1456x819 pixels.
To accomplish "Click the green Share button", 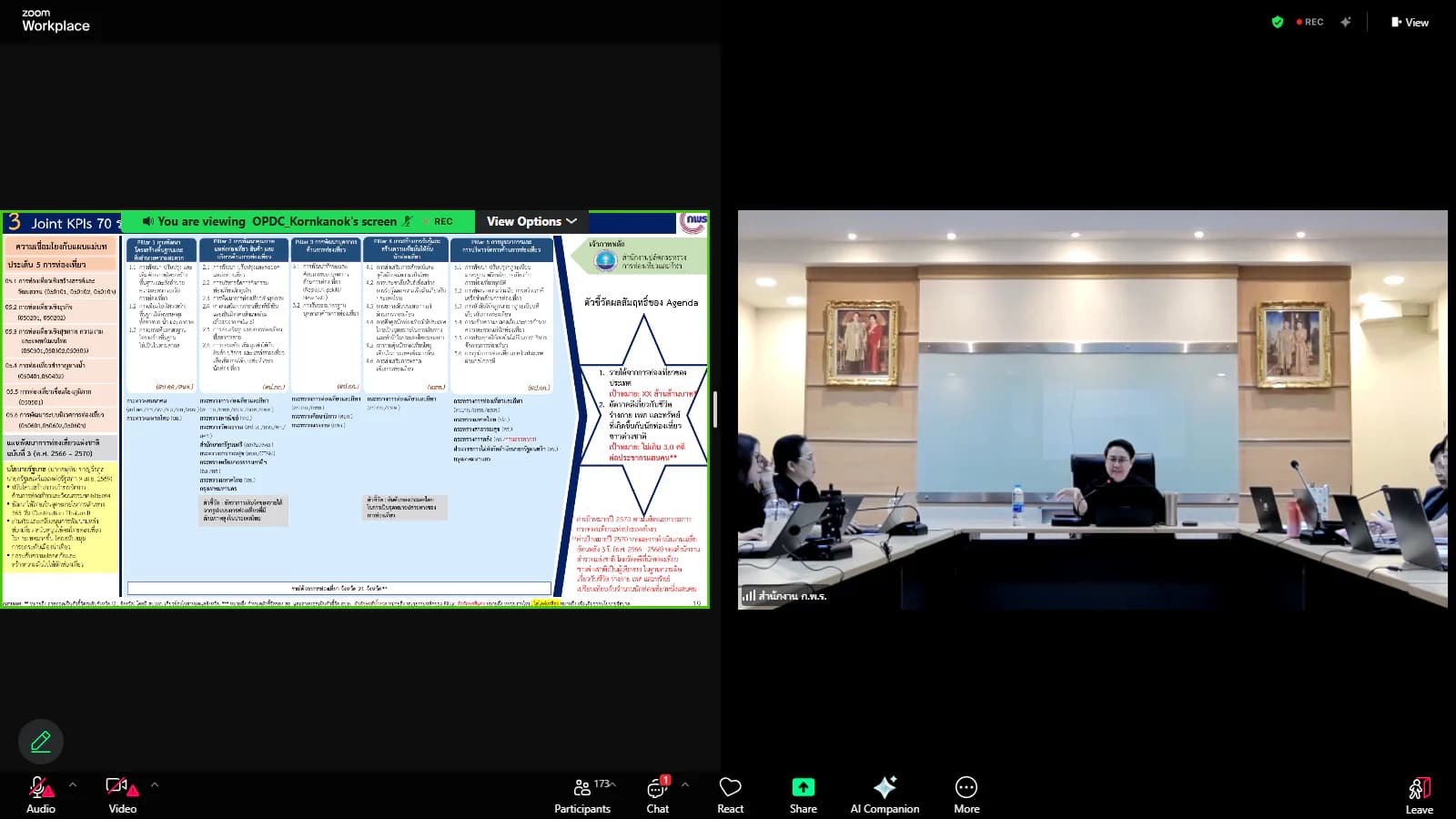I will pyautogui.click(x=803, y=794).
